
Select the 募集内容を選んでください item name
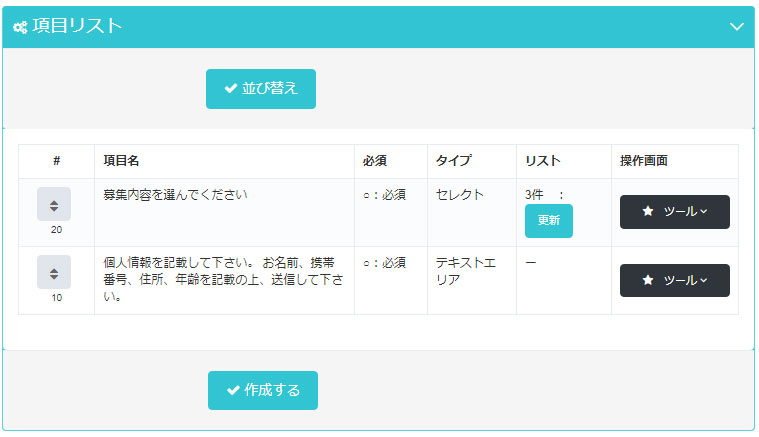point(175,195)
